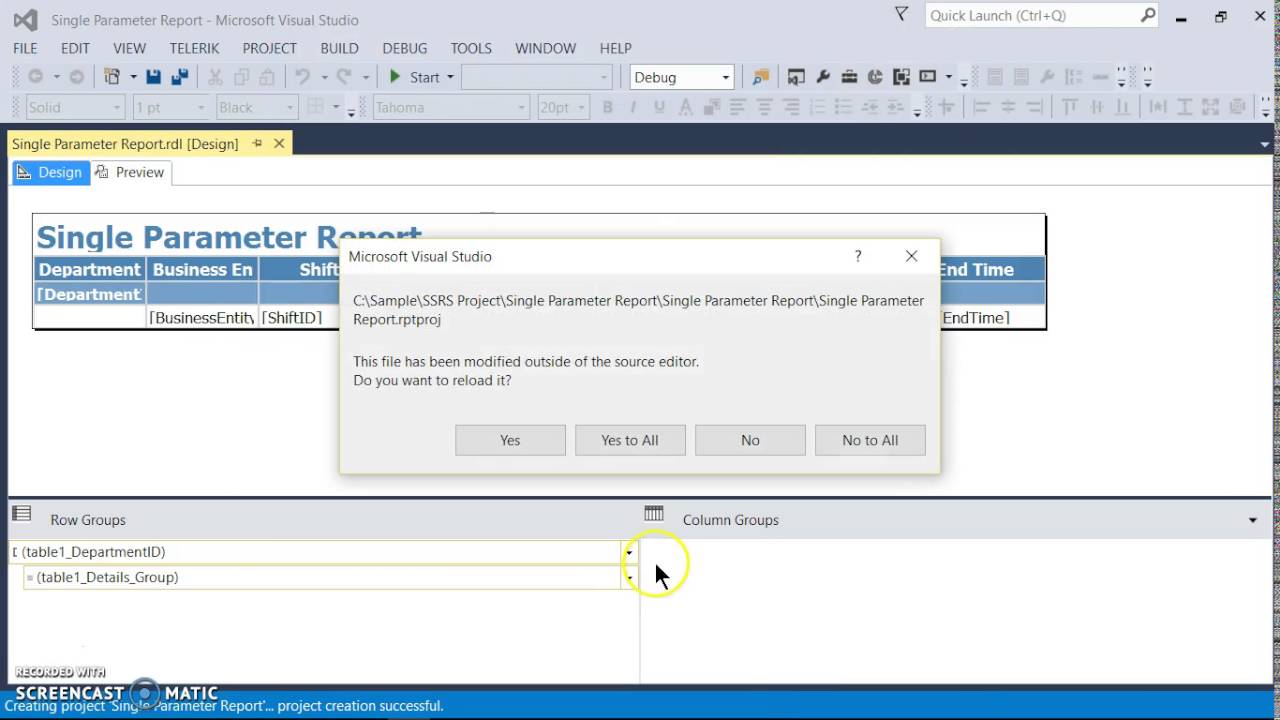Open the Toolbox briefcase icon

coord(849,77)
